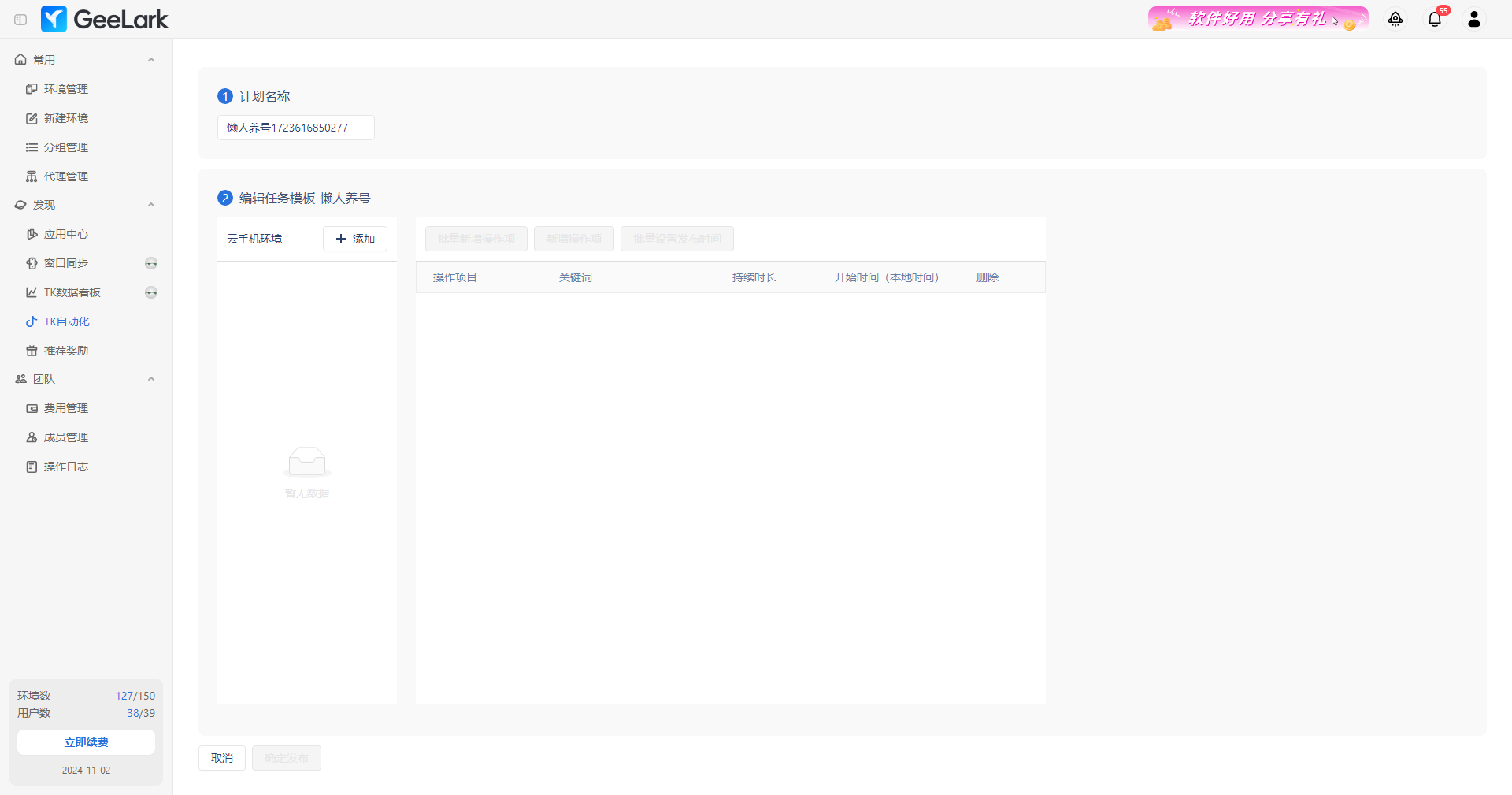Open 代理管理 in the sidebar
The height and width of the screenshot is (795, 1512).
pyautogui.click(x=66, y=176)
